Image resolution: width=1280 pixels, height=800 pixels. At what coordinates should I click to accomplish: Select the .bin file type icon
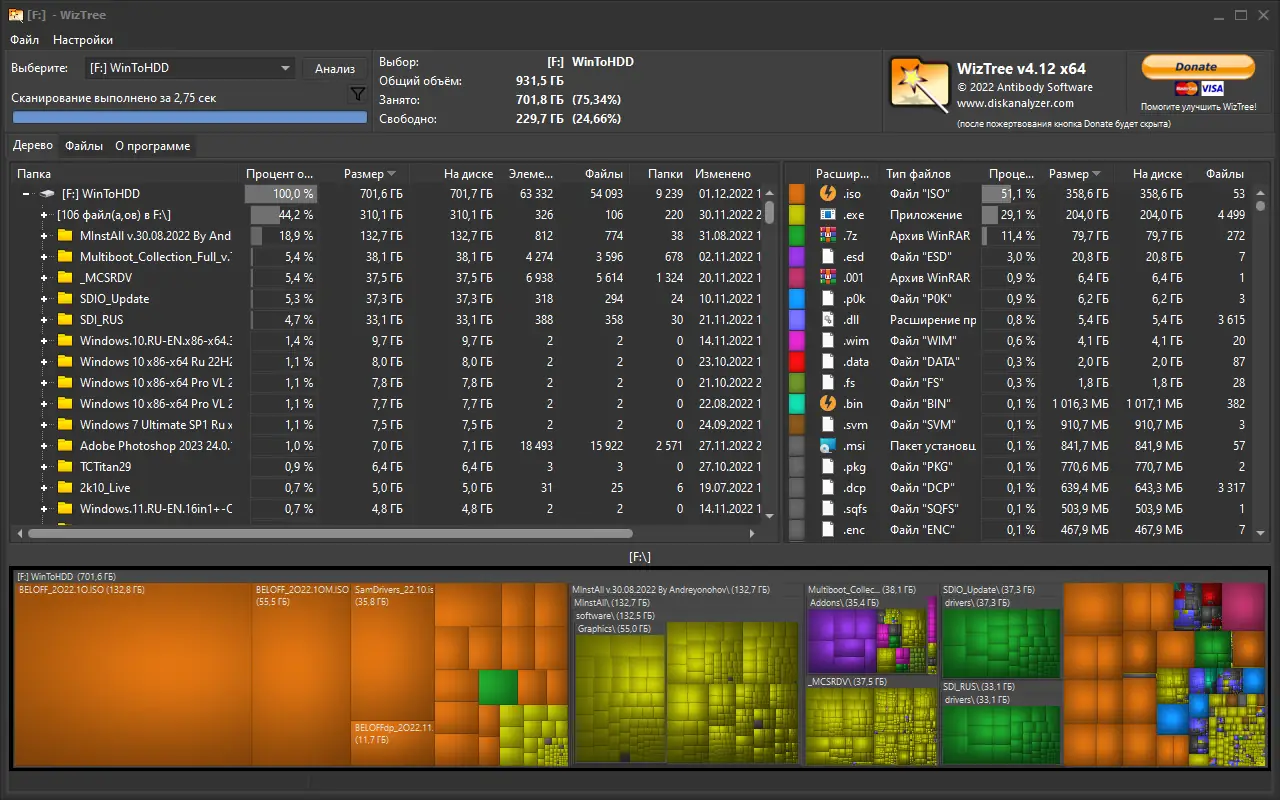click(827, 404)
